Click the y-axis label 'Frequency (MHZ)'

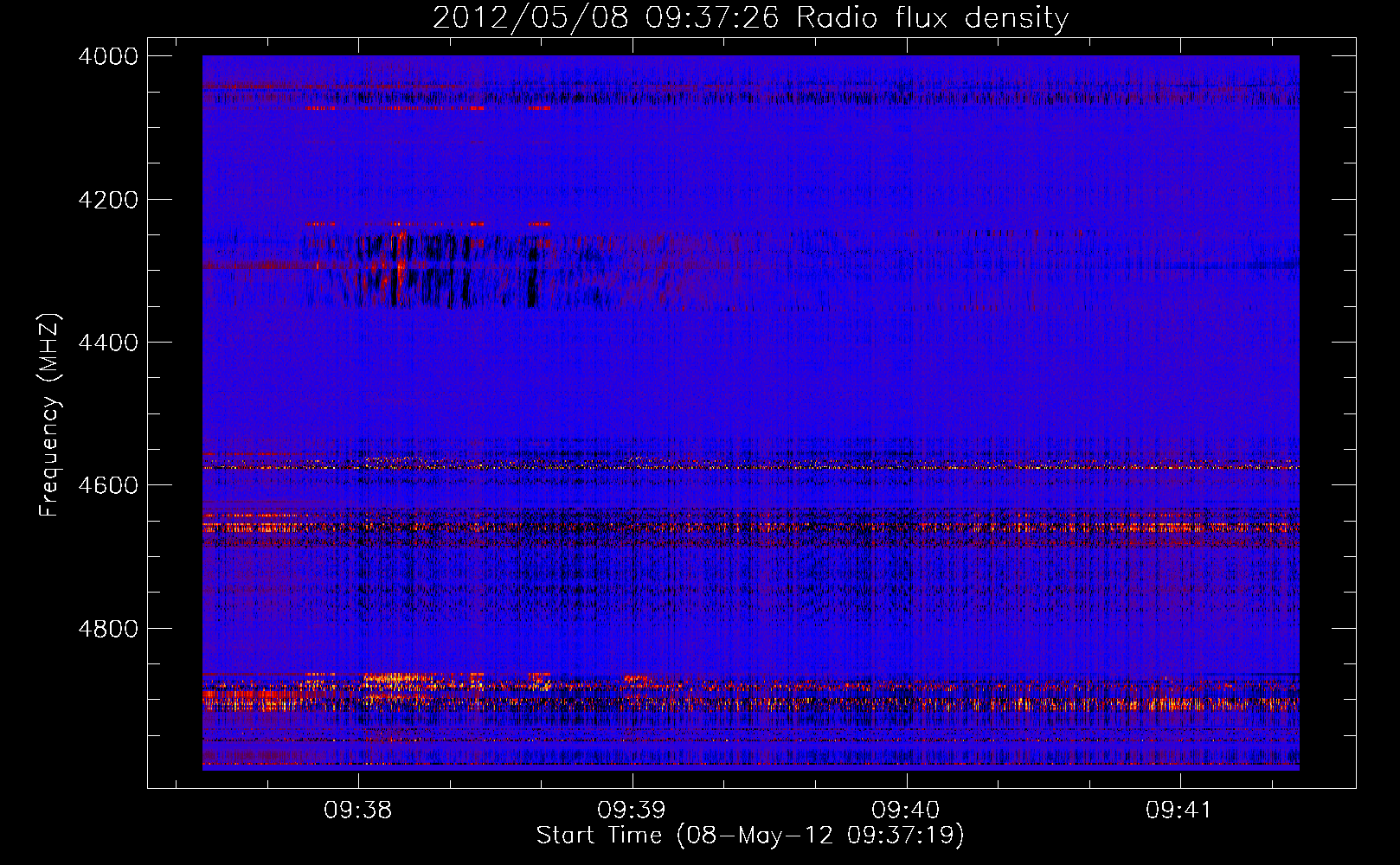50,415
